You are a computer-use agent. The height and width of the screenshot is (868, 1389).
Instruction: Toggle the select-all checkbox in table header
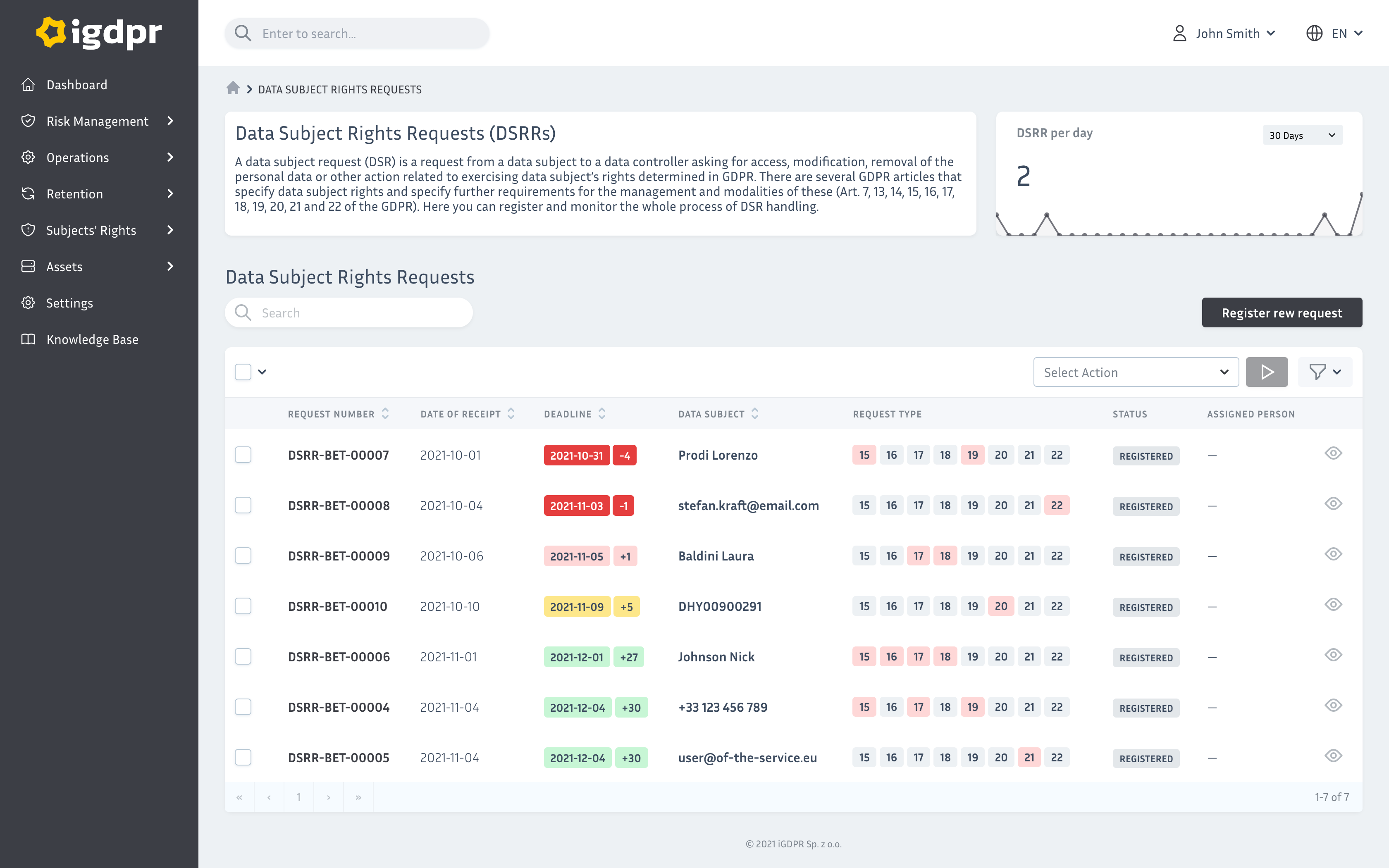(x=243, y=372)
